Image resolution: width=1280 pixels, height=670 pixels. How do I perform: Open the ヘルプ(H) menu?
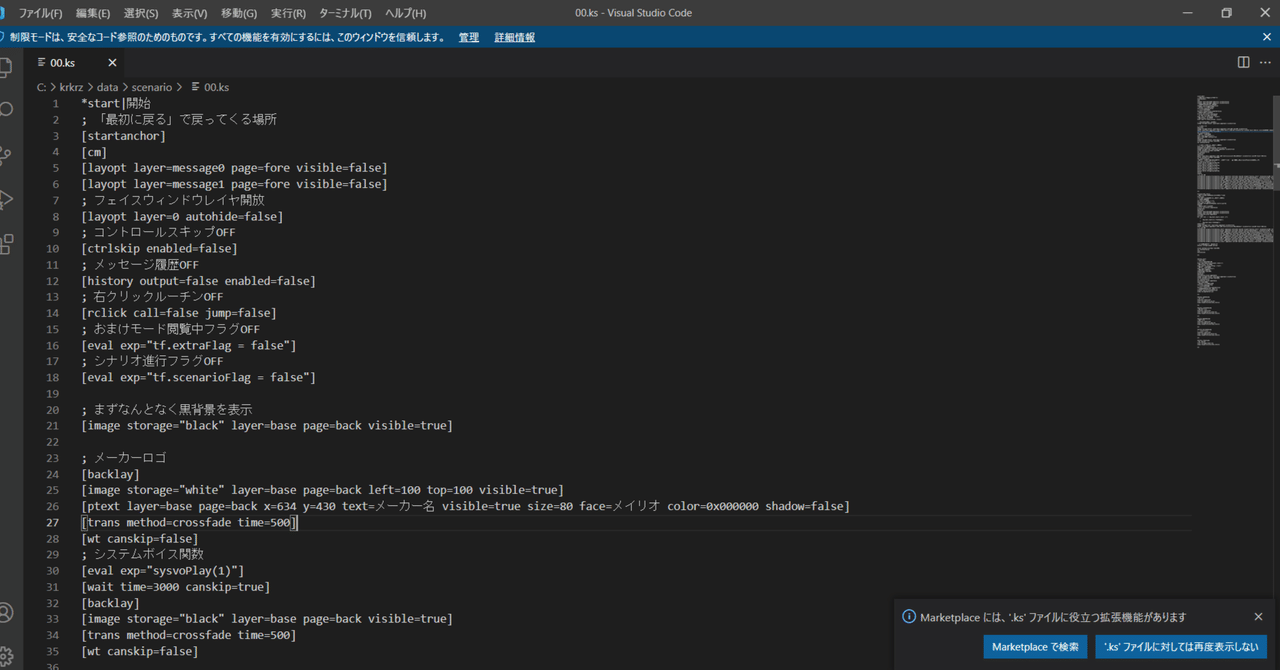(405, 13)
